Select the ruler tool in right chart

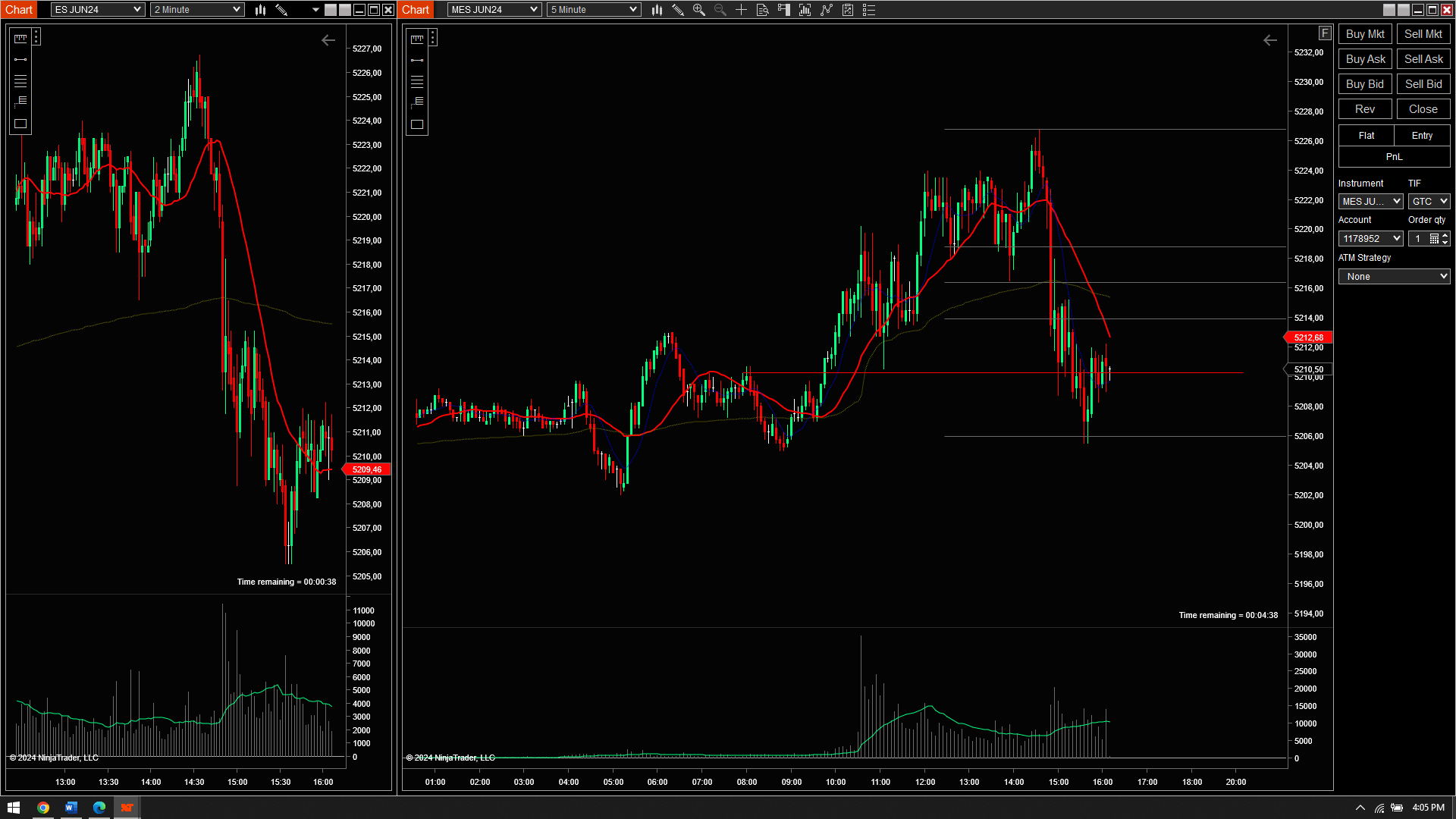[417, 39]
